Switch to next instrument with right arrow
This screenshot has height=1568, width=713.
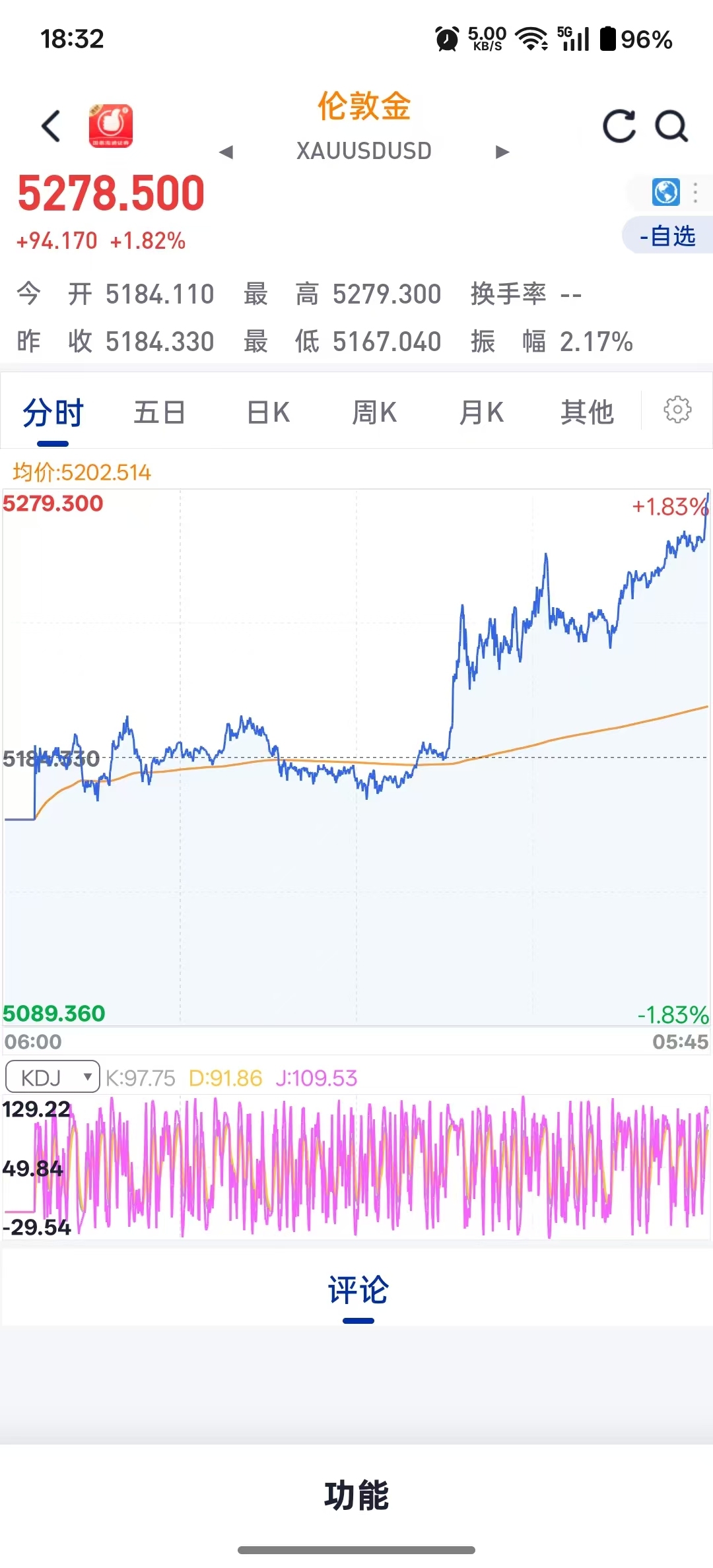point(502,152)
